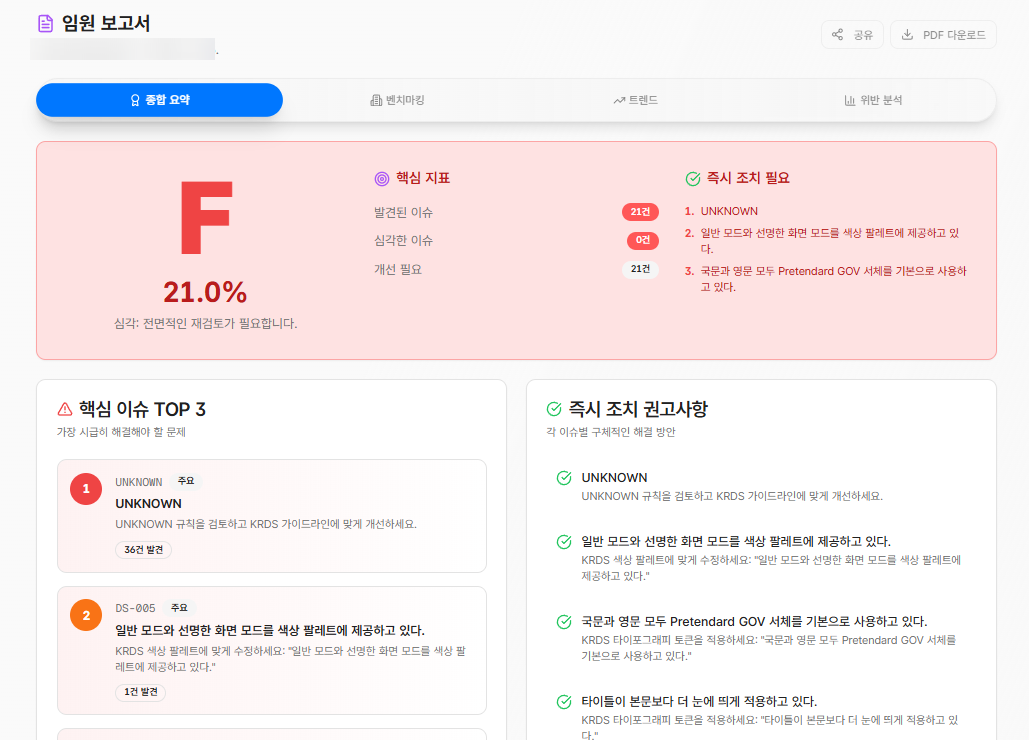1029x740 pixels.
Task: Click the check icon next to UNKNOWN recommendation
Action: click(564, 478)
